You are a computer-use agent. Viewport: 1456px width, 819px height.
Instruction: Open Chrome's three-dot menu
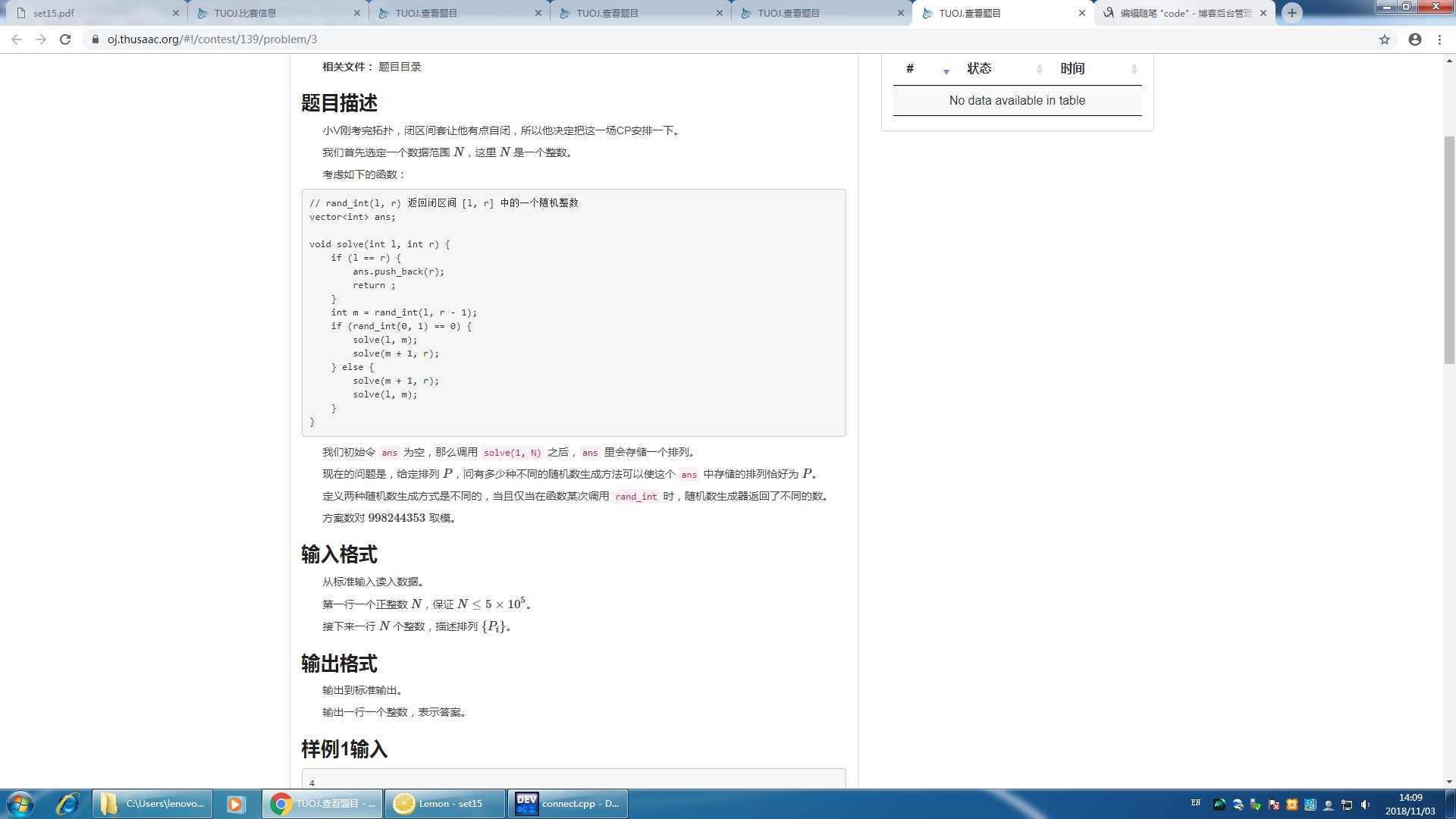[1439, 39]
